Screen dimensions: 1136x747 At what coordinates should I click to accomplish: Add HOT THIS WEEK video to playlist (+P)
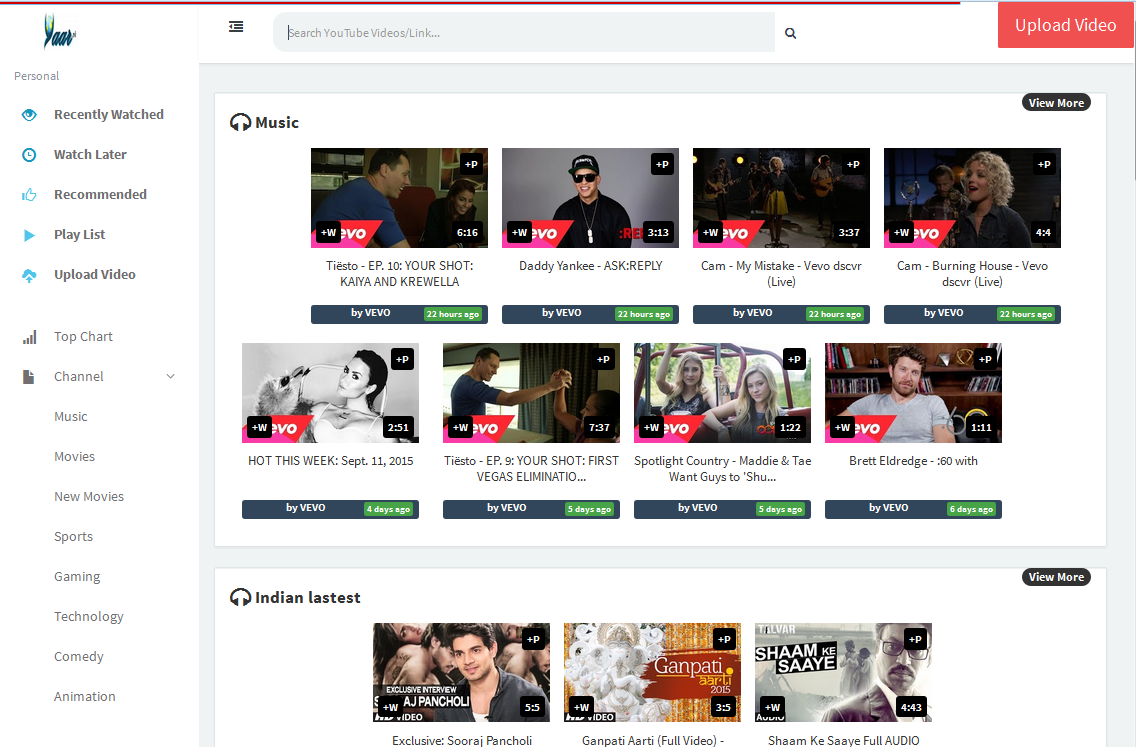click(x=403, y=359)
